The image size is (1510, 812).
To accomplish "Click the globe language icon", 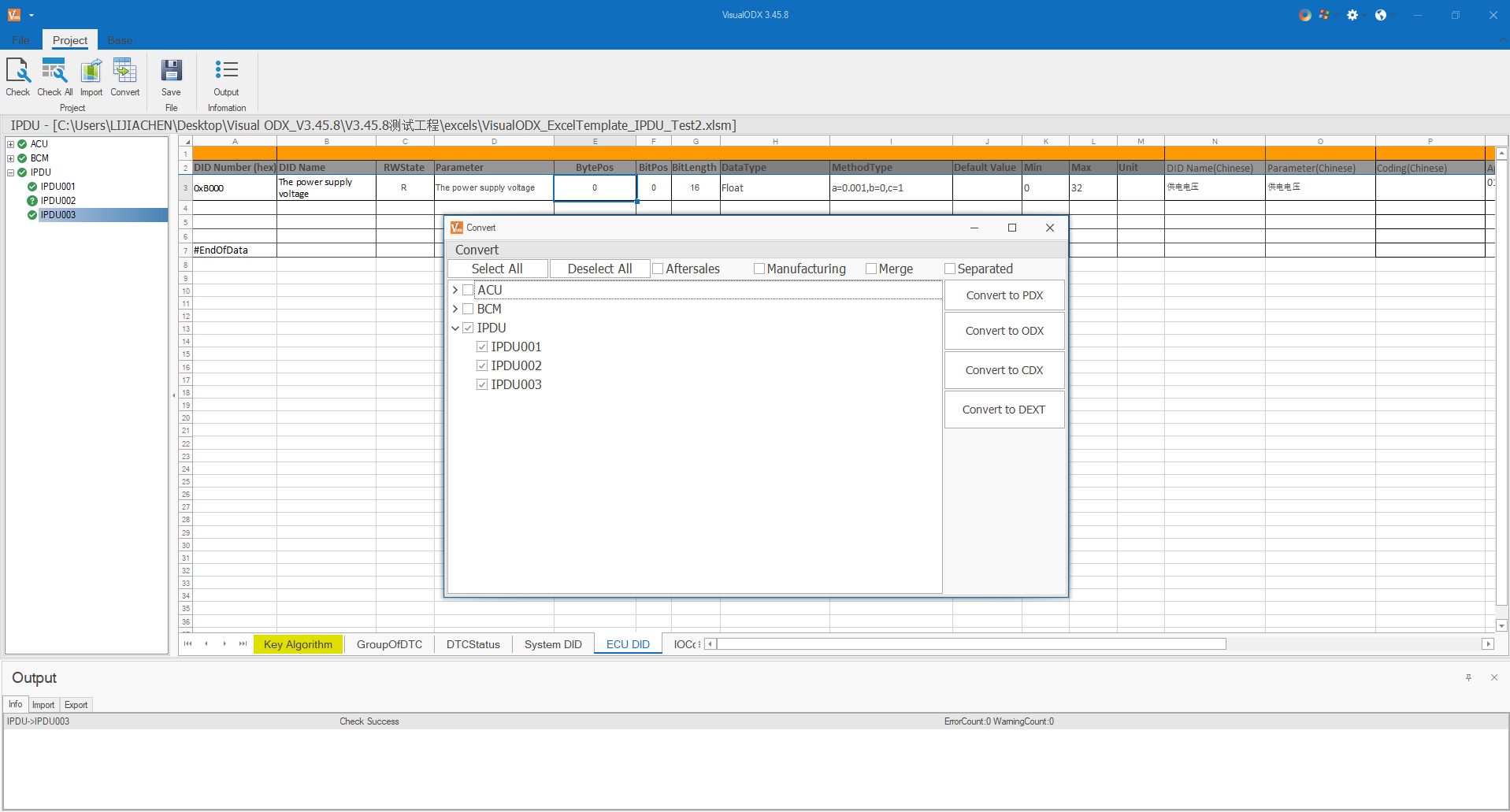I will (1380, 15).
